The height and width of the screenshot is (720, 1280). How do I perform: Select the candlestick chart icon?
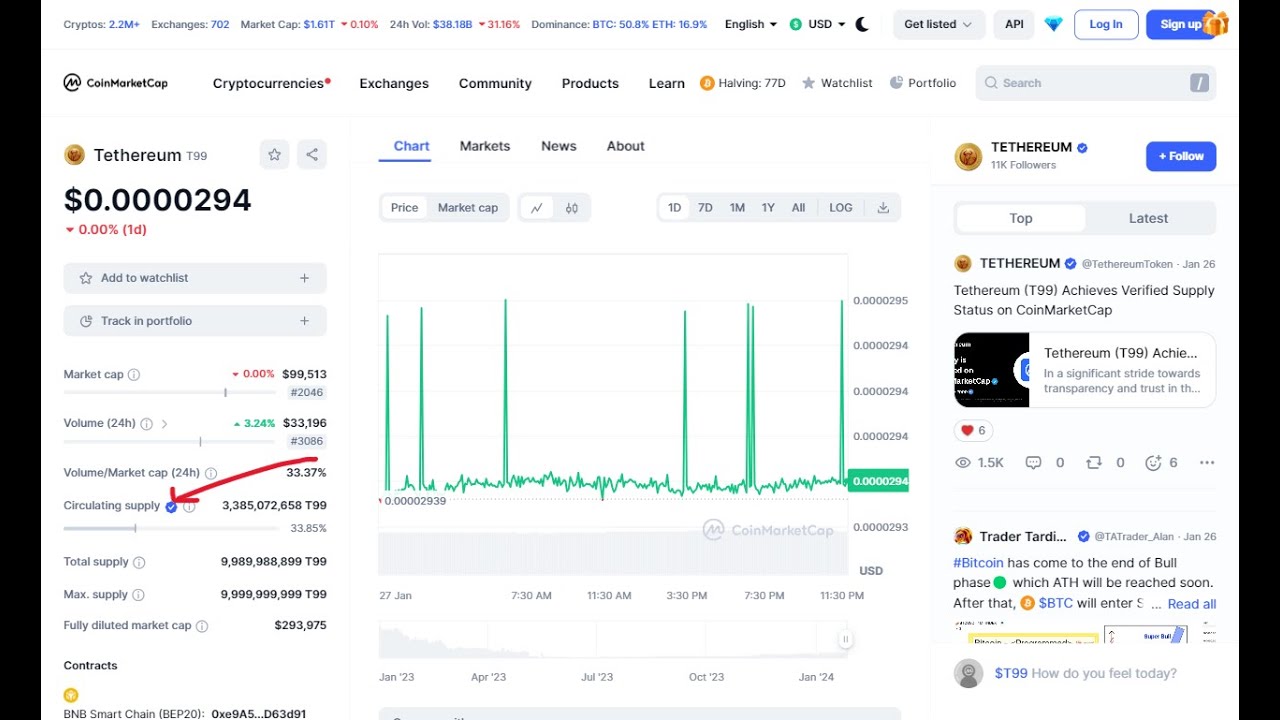pos(572,208)
